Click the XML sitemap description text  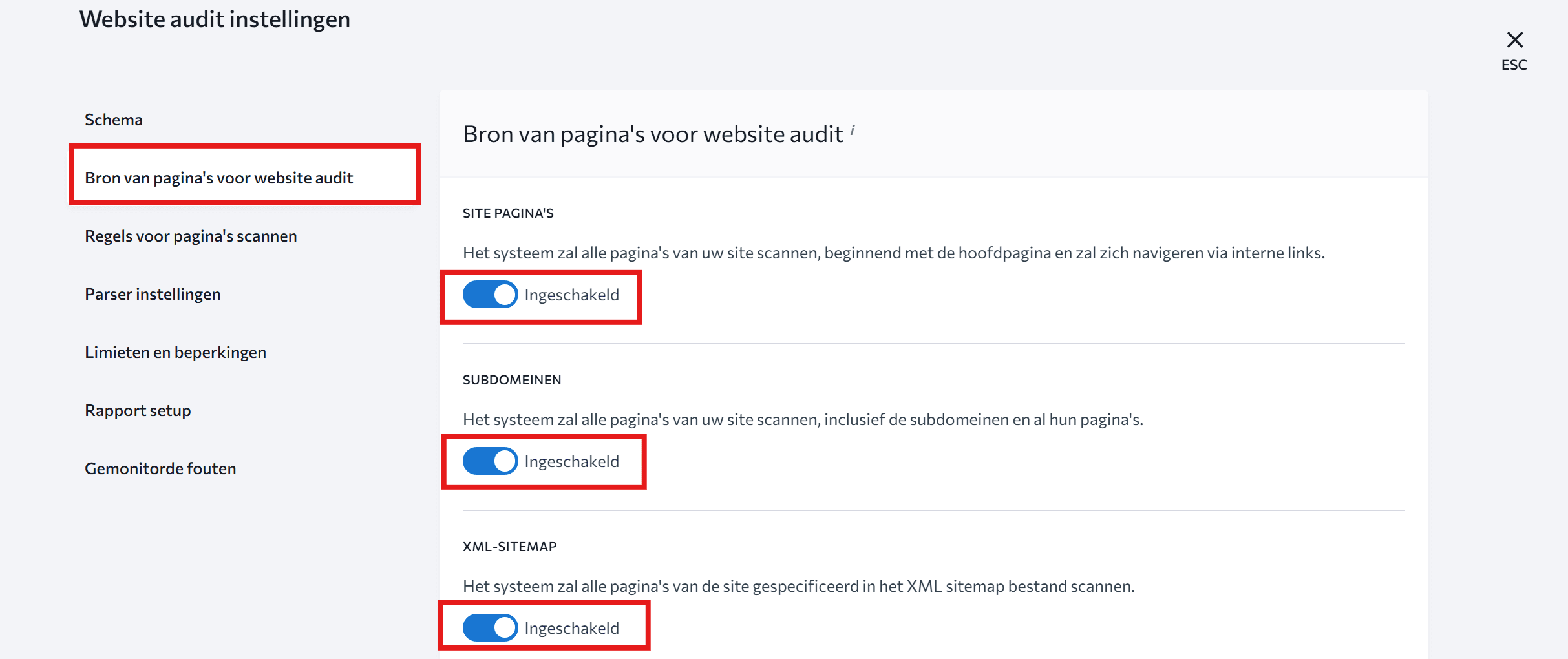pos(798,586)
